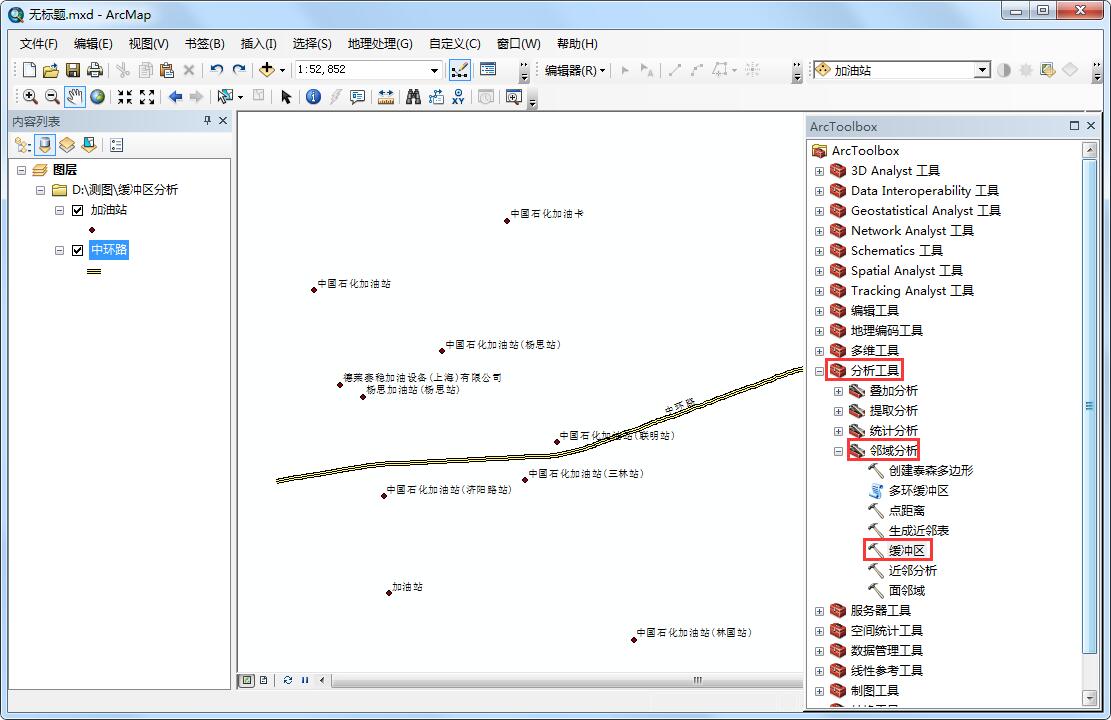The width and height of the screenshot is (1111, 720).
Task: Switch to Data View button
Action: click(x=246, y=680)
